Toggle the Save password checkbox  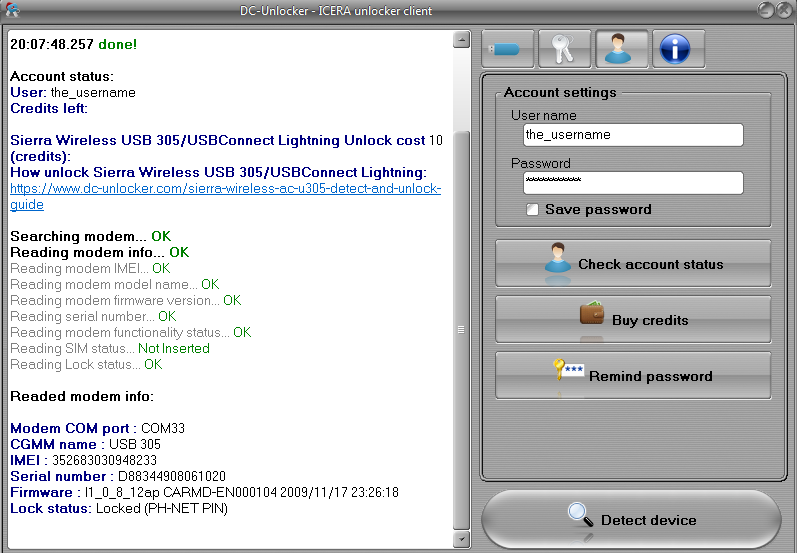click(x=532, y=209)
